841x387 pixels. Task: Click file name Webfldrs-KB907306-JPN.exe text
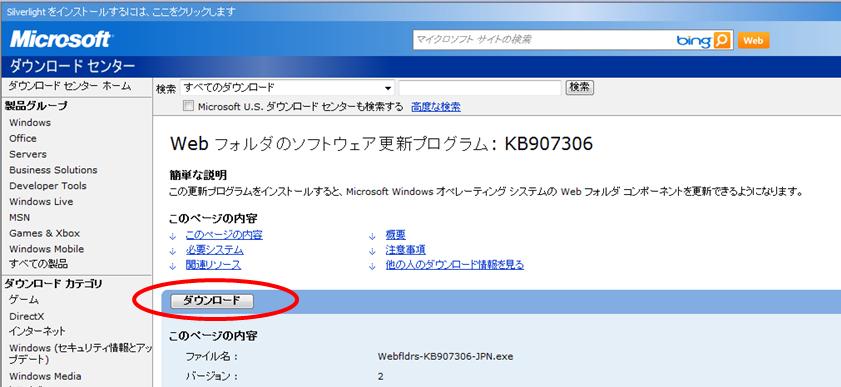tap(445, 356)
